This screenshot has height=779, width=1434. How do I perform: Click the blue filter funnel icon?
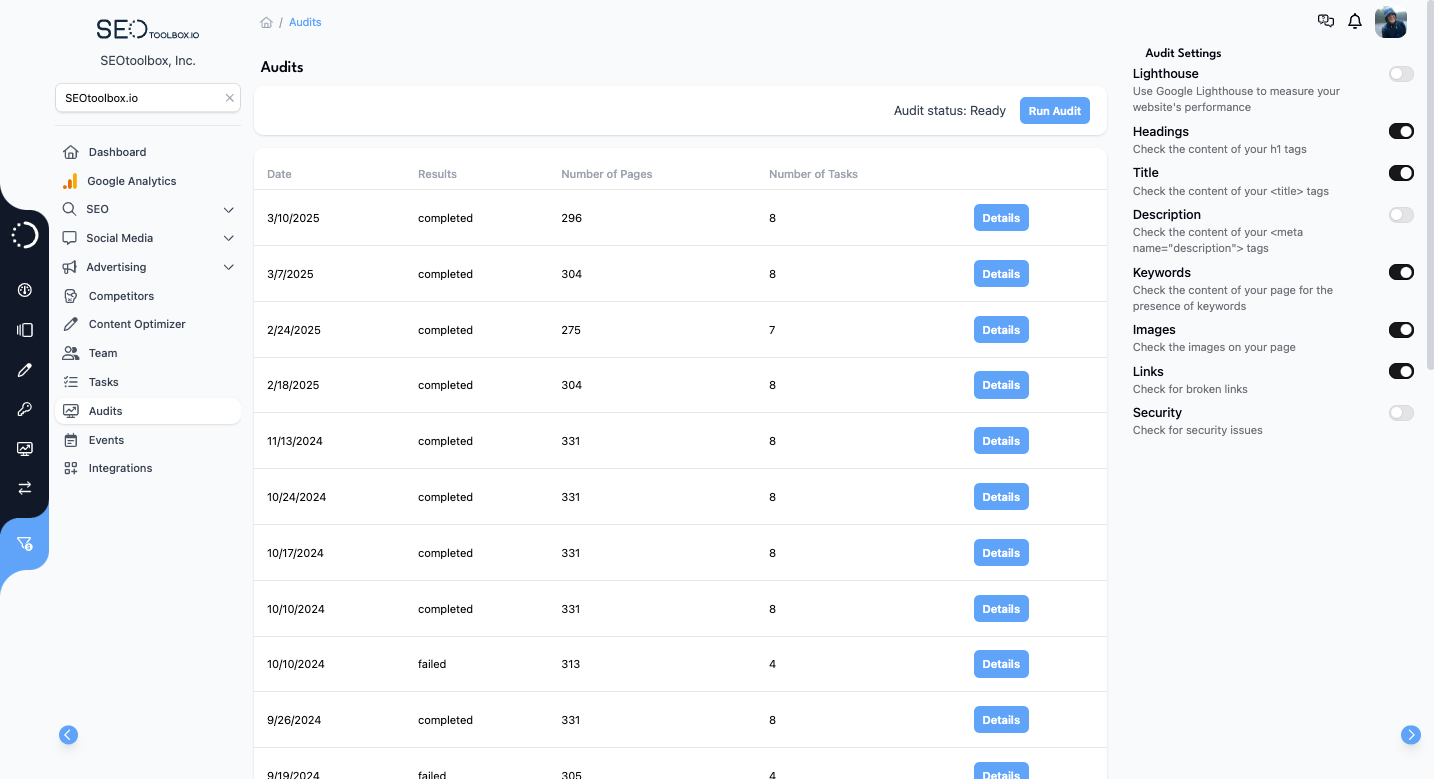coord(24,544)
